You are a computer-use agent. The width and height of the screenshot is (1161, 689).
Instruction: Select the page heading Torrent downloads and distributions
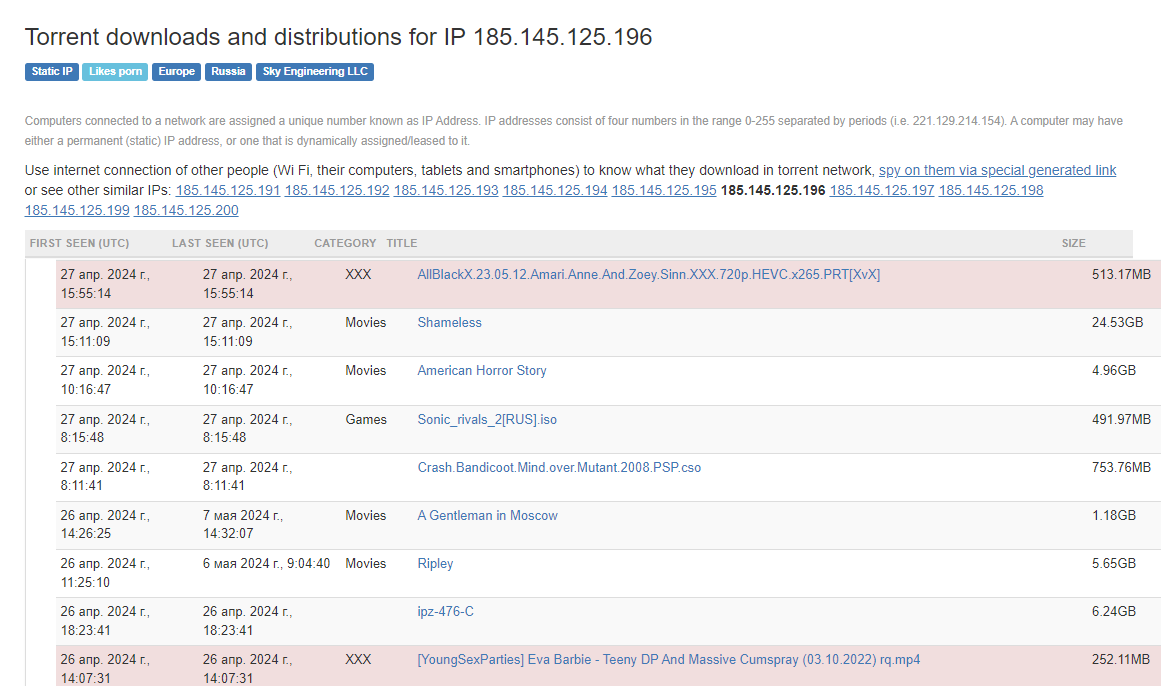338,37
